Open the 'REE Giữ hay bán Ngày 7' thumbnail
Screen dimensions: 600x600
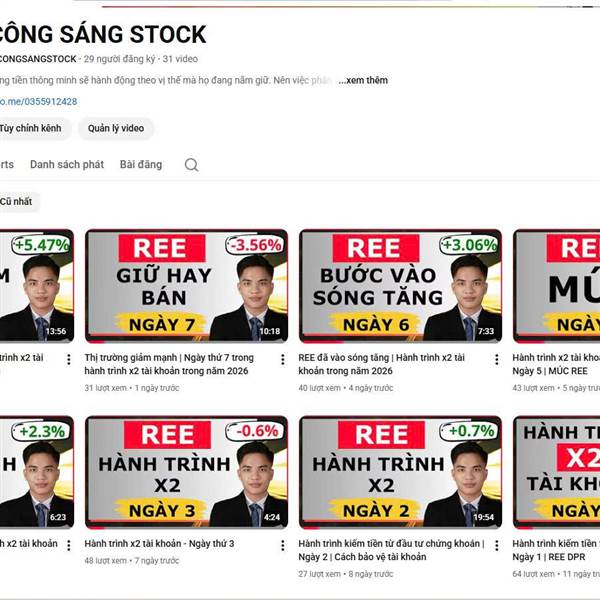tap(186, 286)
